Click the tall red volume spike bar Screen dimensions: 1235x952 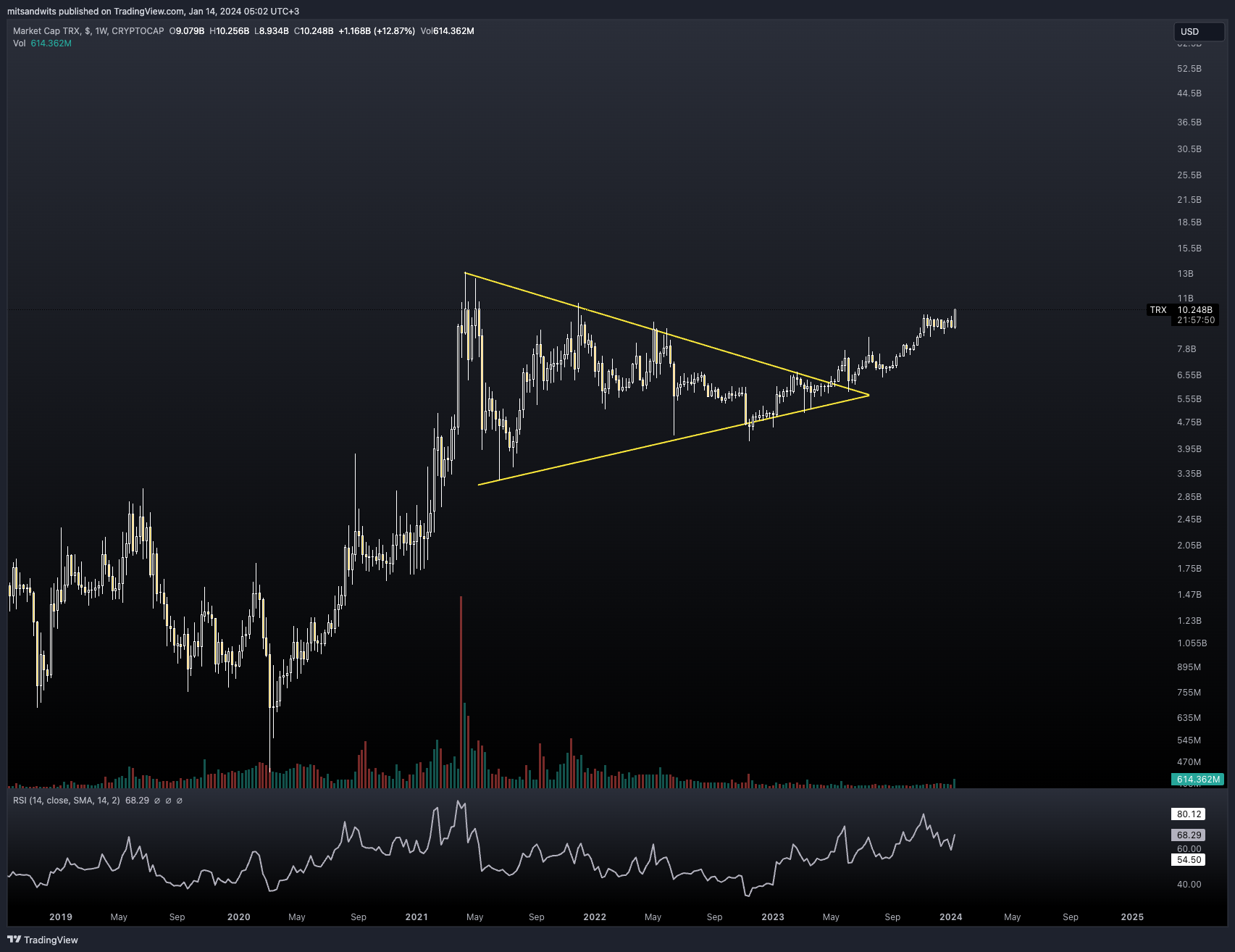(x=461, y=692)
